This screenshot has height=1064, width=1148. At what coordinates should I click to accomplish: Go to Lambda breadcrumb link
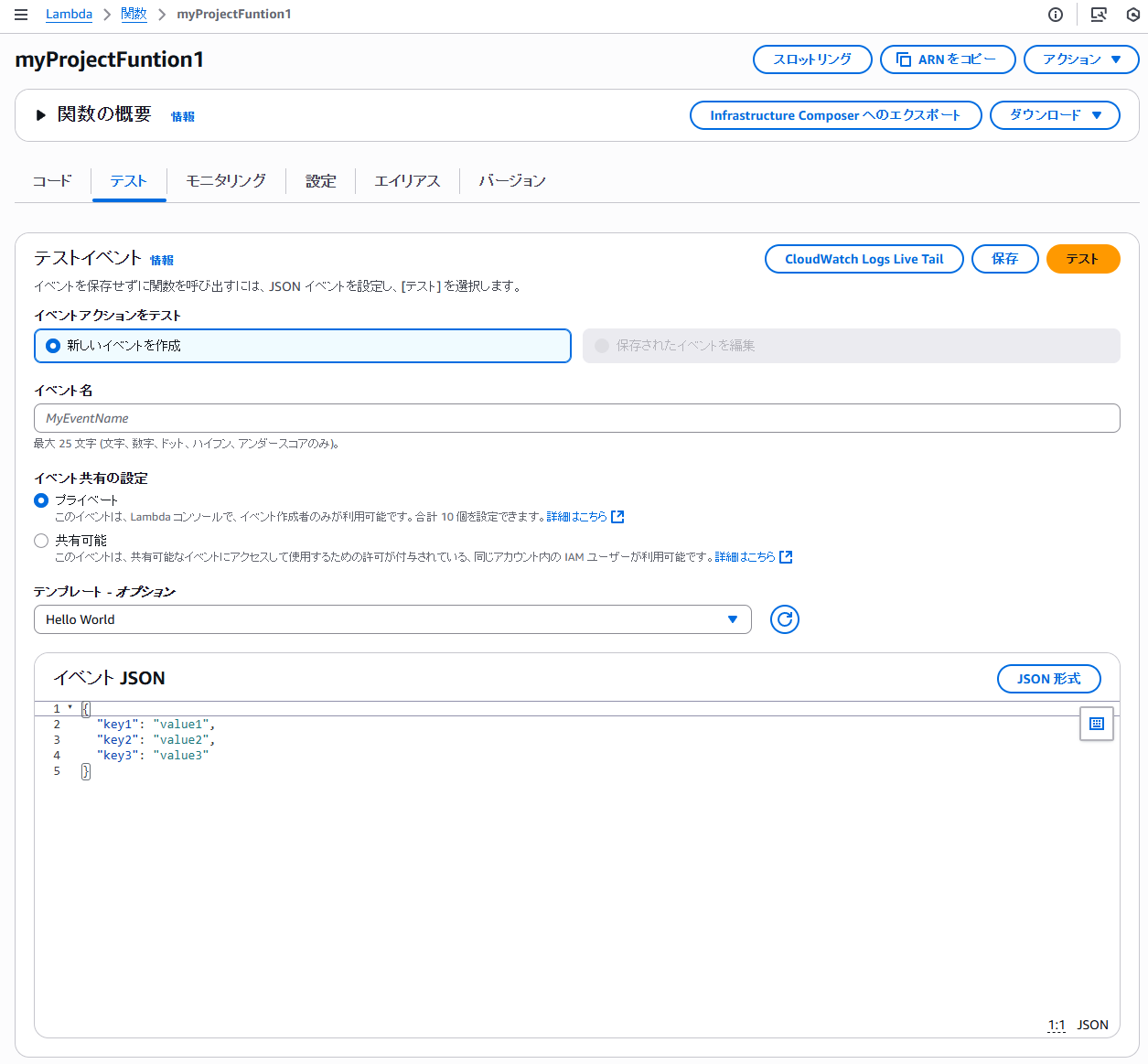pyautogui.click(x=69, y=15)
